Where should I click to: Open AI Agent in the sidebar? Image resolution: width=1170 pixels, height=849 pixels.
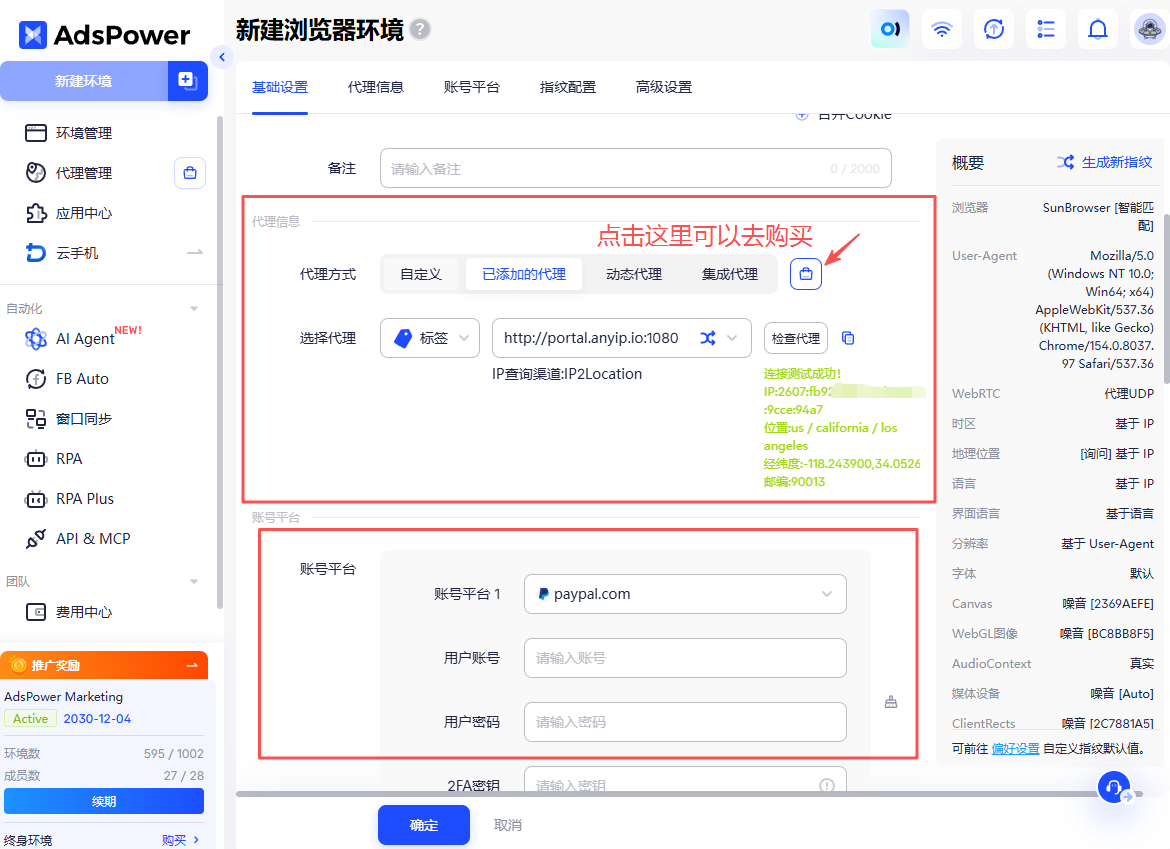83,338
